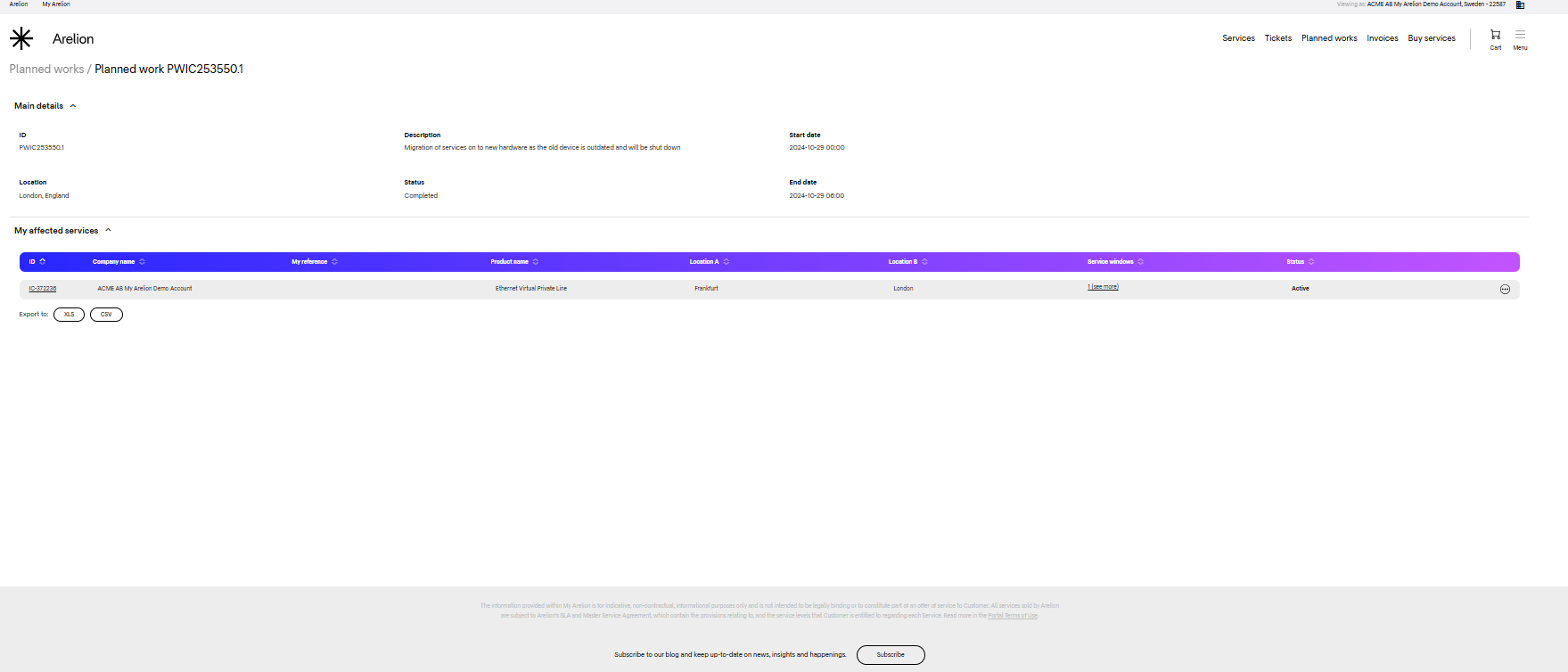Click the Subscribe button in footer
Screen dimensions: 1568x672
click(x=891, y=655)
